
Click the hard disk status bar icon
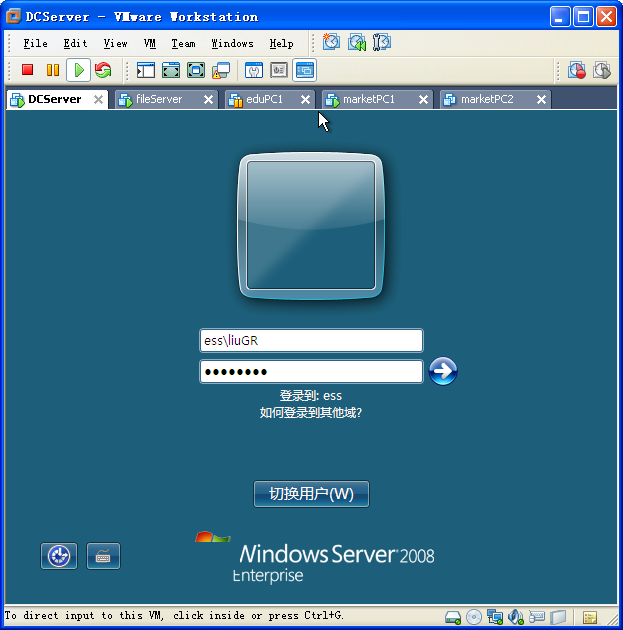click(453, 616)
